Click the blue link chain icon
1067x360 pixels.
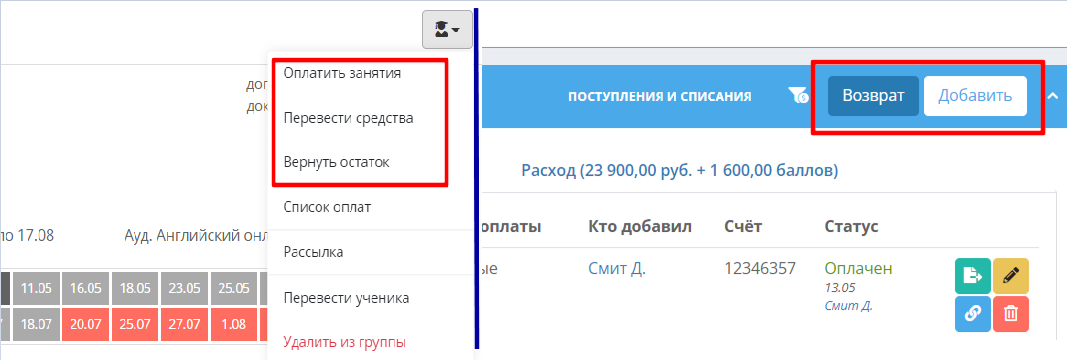click(x=973, y=314)
